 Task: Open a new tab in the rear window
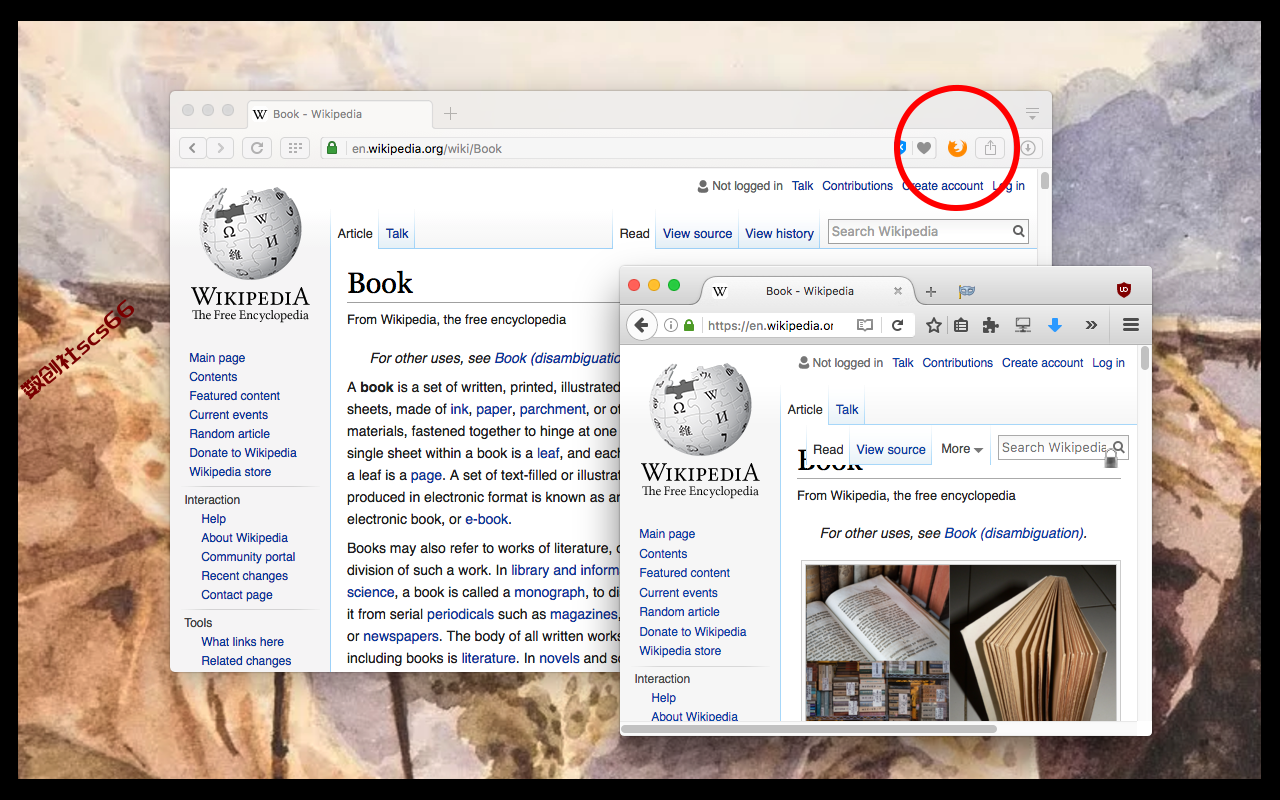tap(451, 114)
